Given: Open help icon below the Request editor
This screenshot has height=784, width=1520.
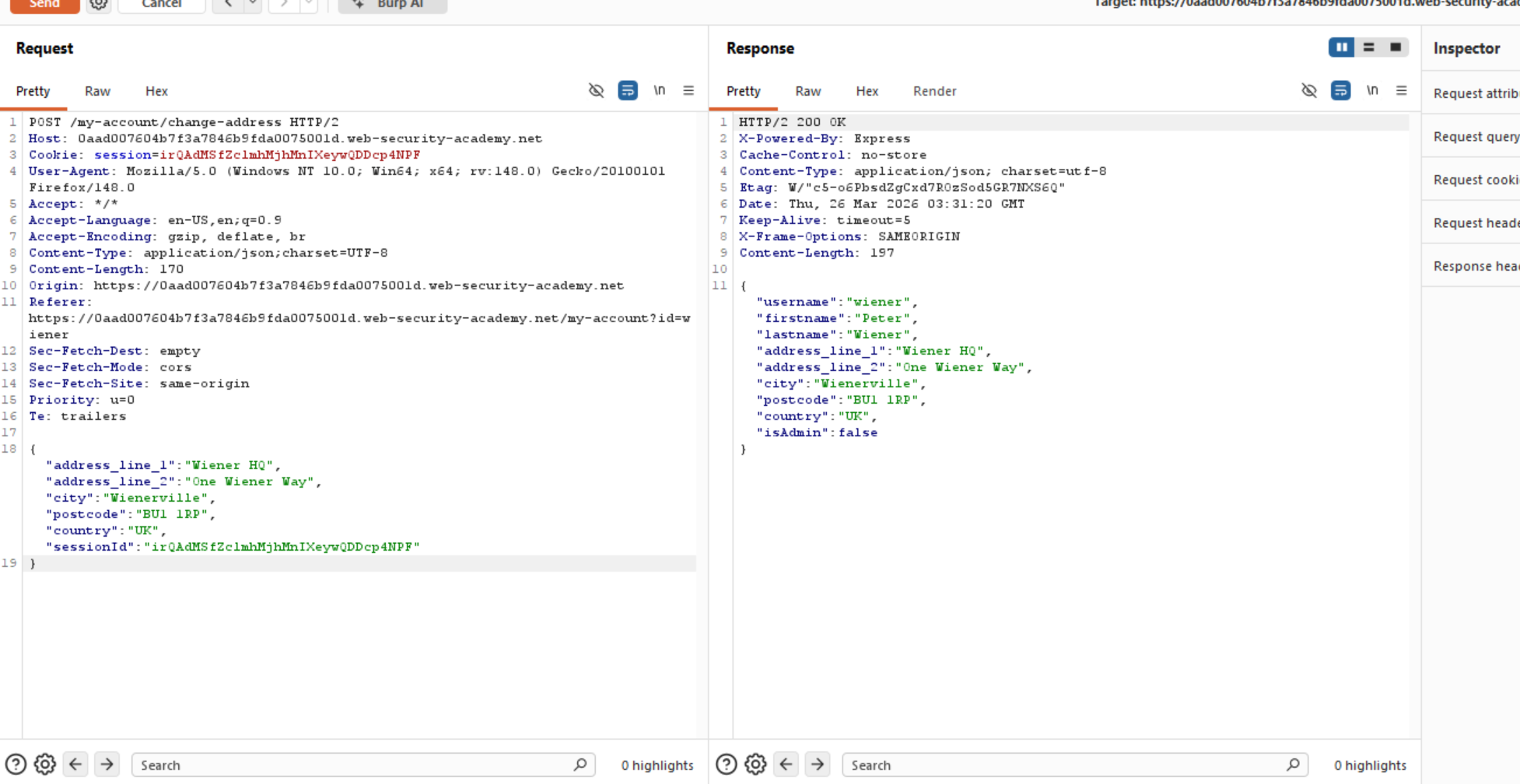Looking at the screenshot, I should pyautogui.click(x=16, y=765).
